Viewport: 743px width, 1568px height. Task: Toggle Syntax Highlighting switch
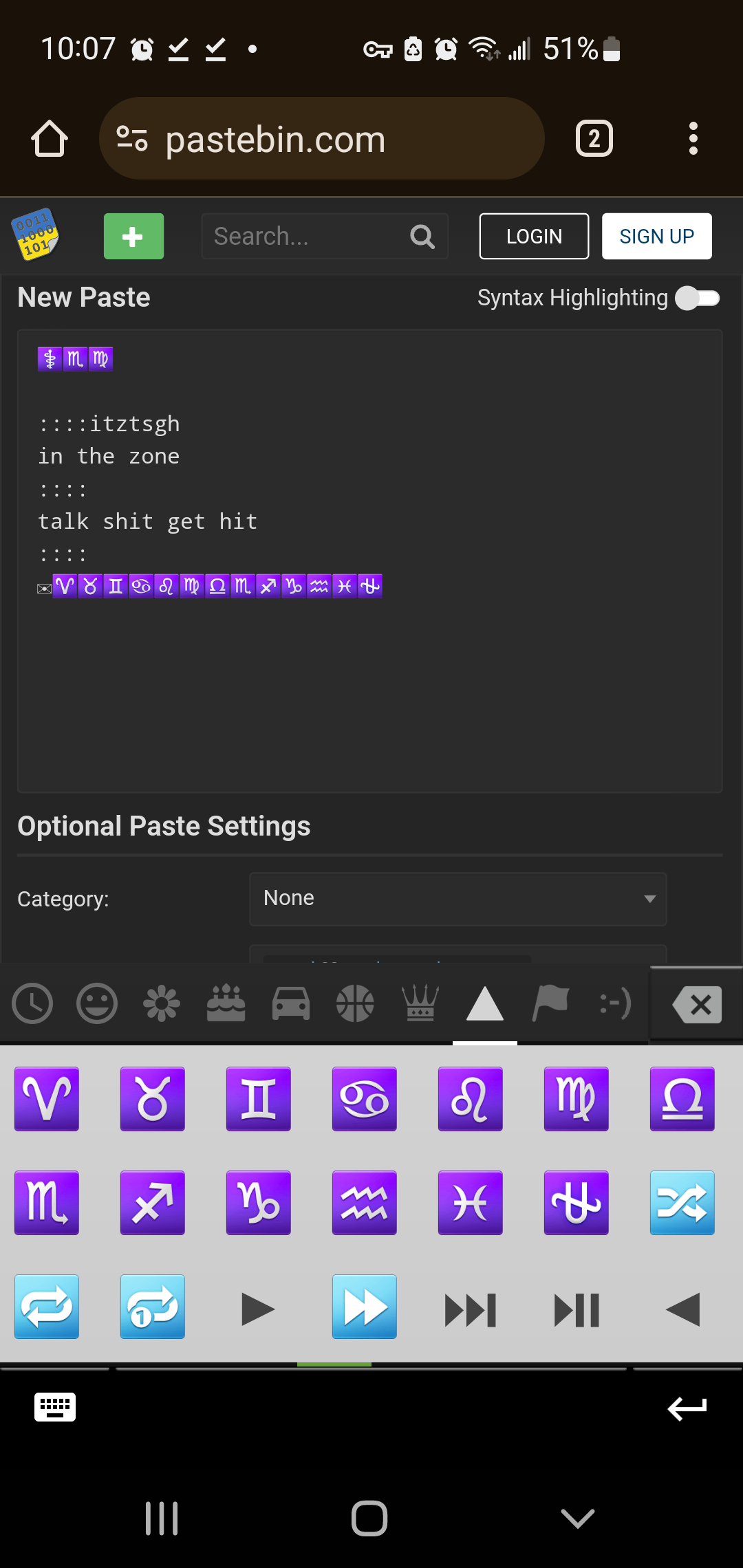(x=698, y=298)
